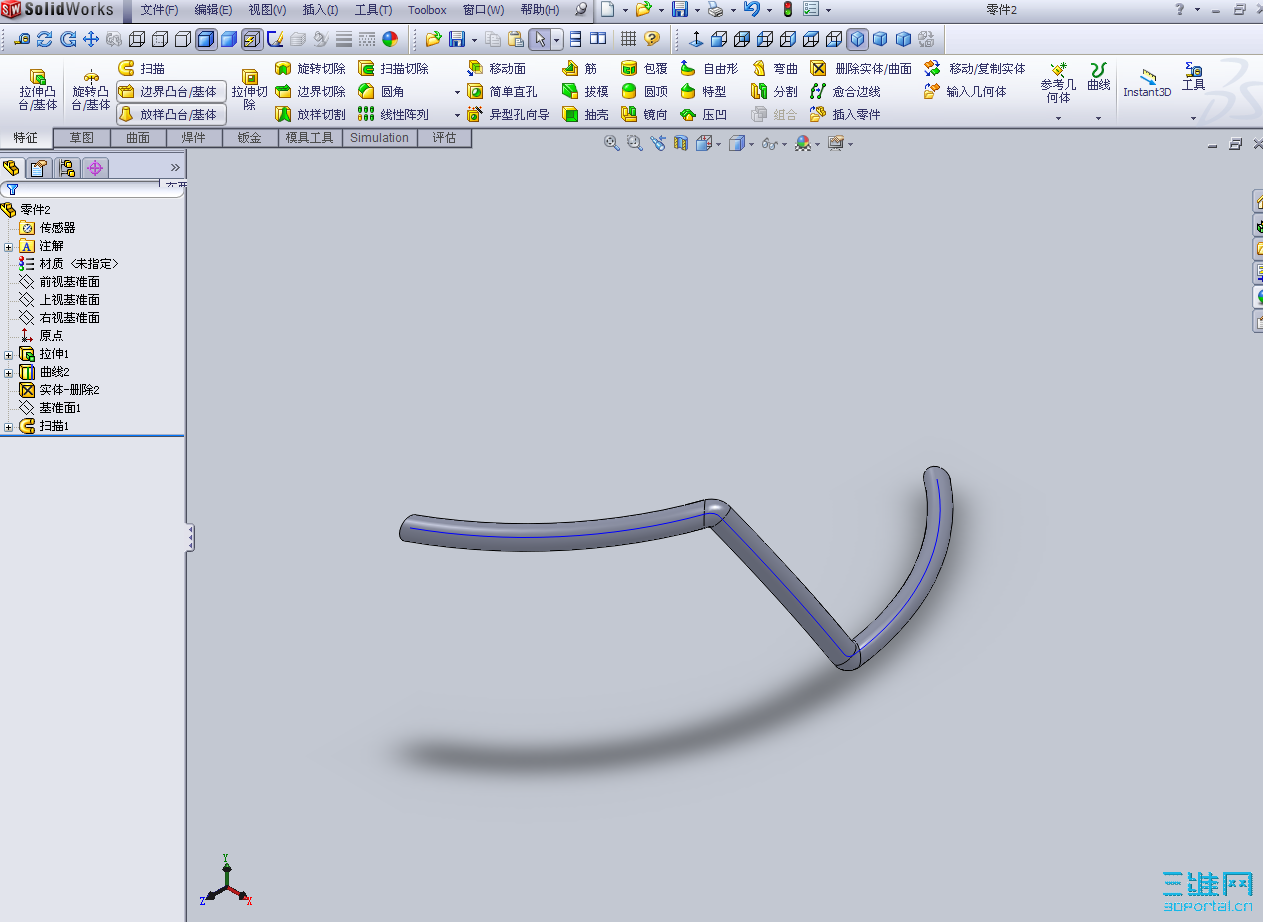The height and width of the screenshot is (922, 1263).
Task: Expand the feature manager chevron arrows
Action: (175, 167)
